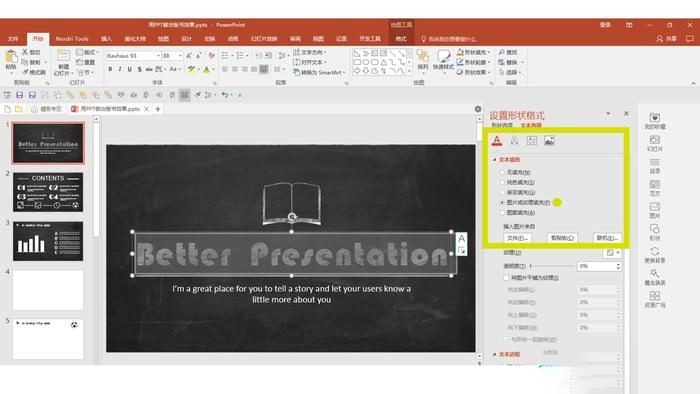This screenshot has height=394, width=700.
Task: Select the slide 2 CONTENTS thumbnail
Action: pyautogui.click(x=48, y=192)
